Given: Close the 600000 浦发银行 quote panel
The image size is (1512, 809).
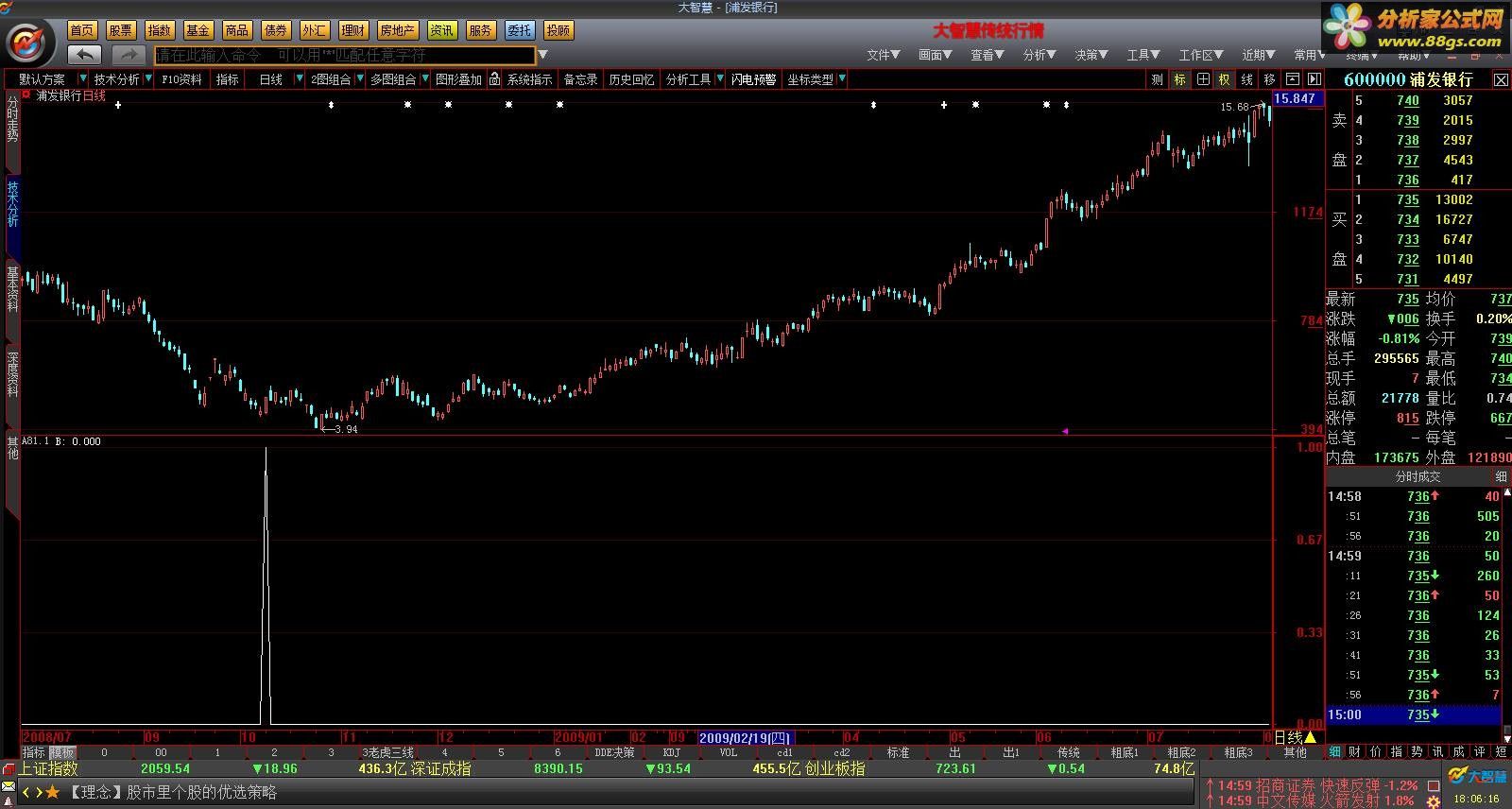Looking at the screenshot, I should point(1500,80).
